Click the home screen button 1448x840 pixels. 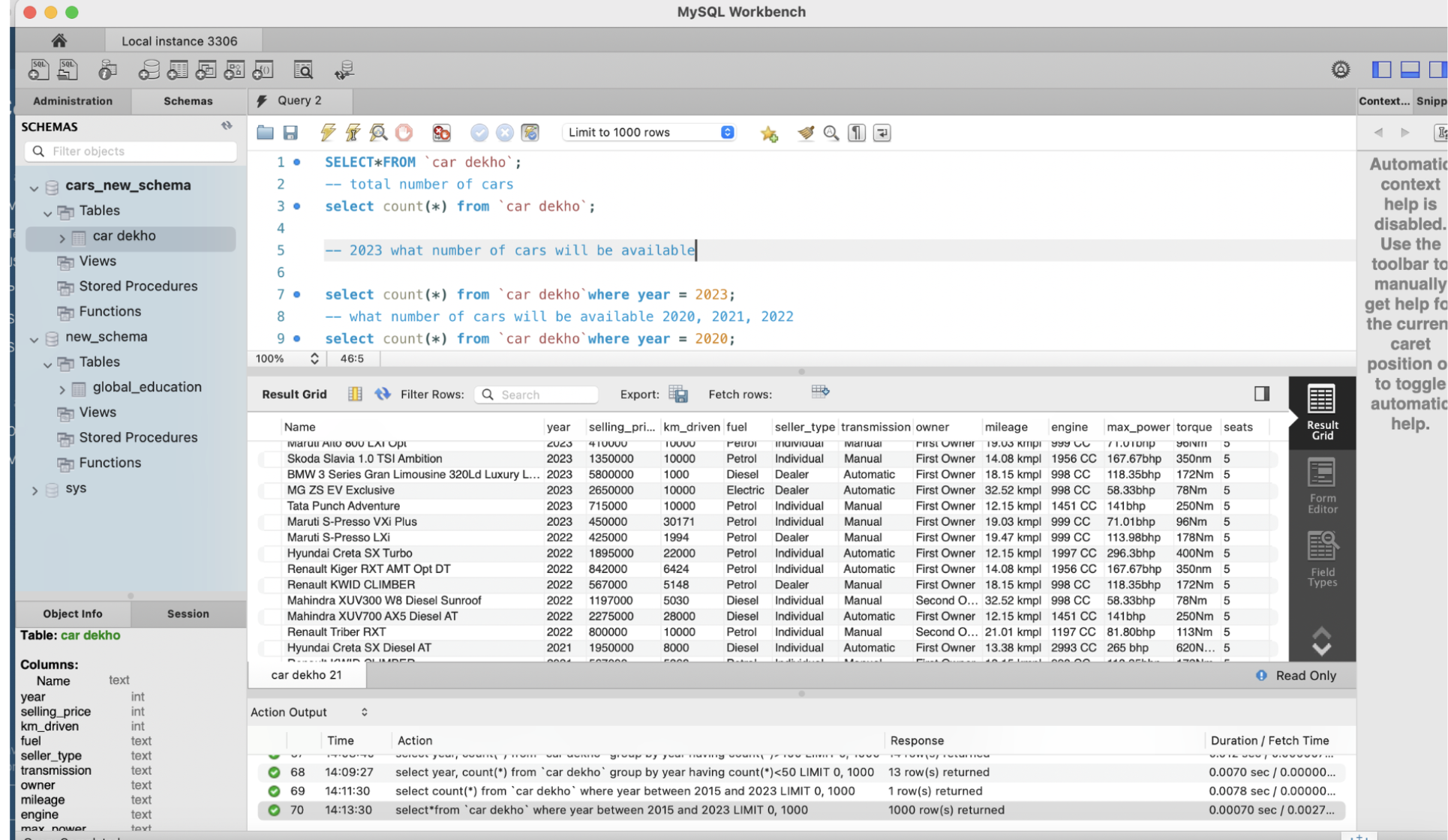(x=59, y=40)
